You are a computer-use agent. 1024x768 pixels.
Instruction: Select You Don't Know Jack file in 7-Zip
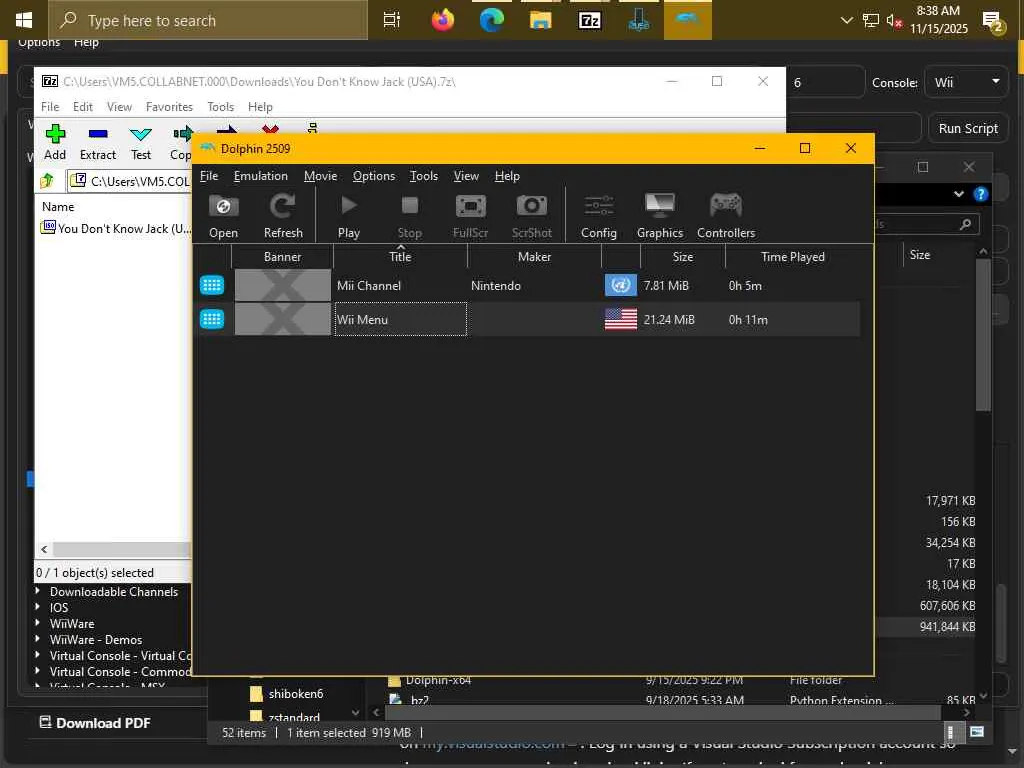(116, 228)
